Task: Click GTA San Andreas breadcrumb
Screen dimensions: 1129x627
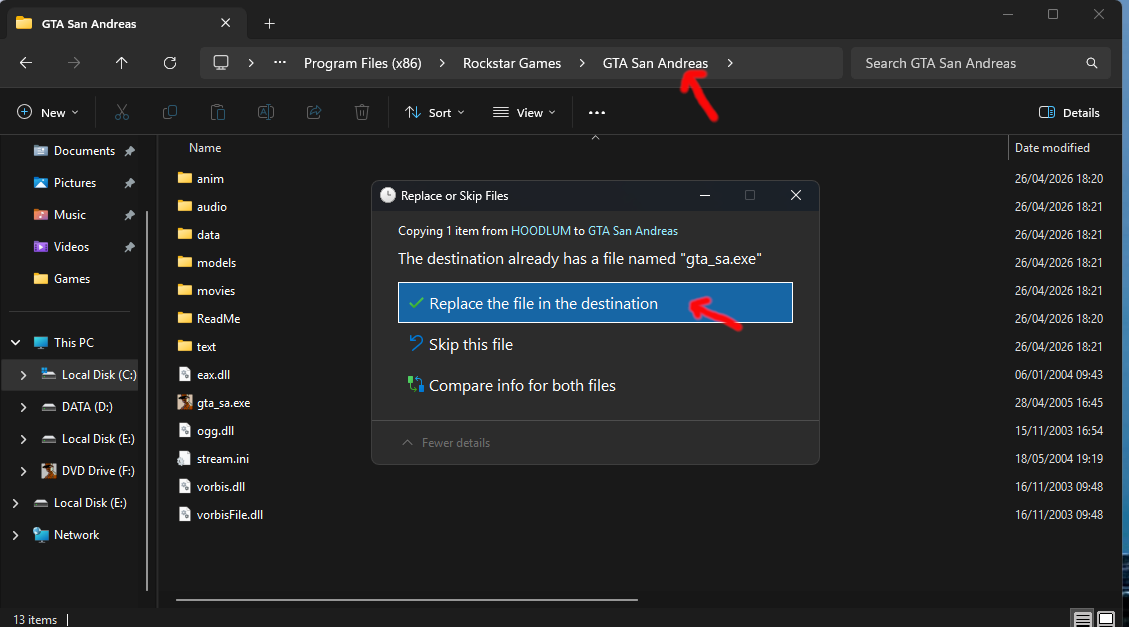Action: pos(655,63)
